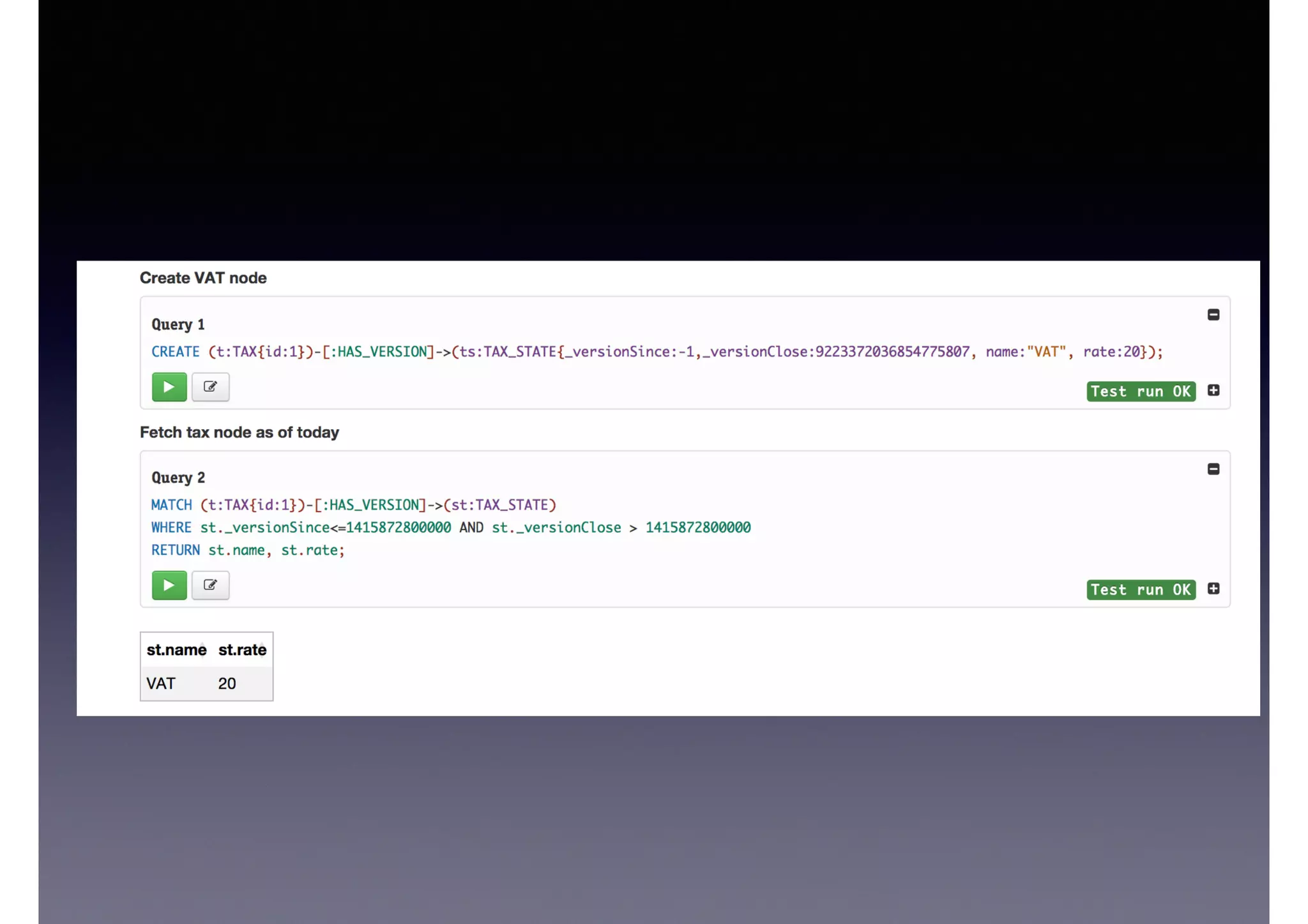Sort results by st.rate column
This screenshot has height=924, width=1308.
242,650
